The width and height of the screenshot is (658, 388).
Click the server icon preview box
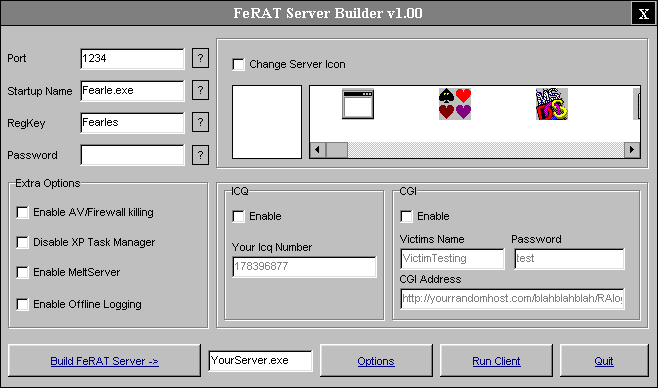(267, 122)
